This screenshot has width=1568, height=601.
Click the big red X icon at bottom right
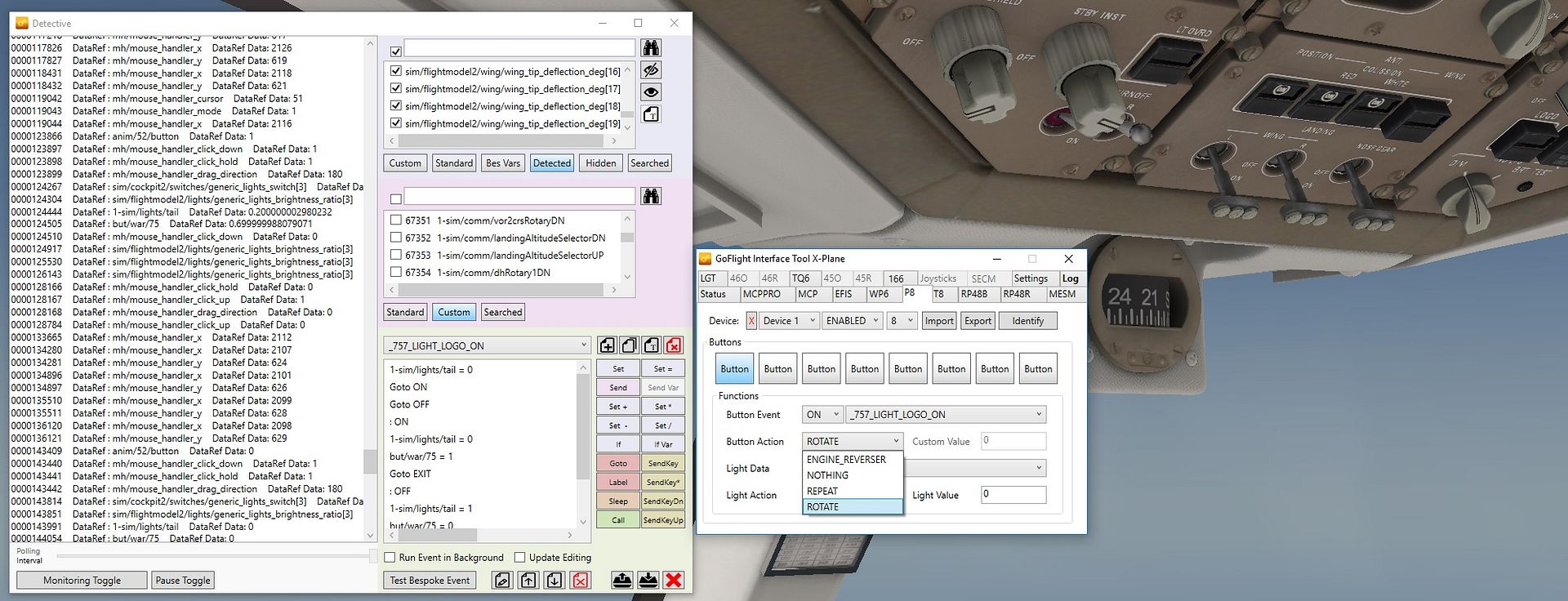pyautogui.click(x=674, y=580)
